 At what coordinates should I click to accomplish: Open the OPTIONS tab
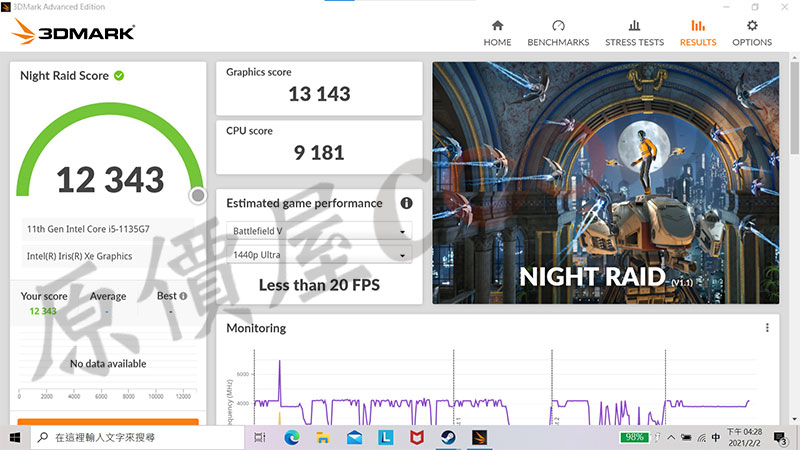click(752, 33)
